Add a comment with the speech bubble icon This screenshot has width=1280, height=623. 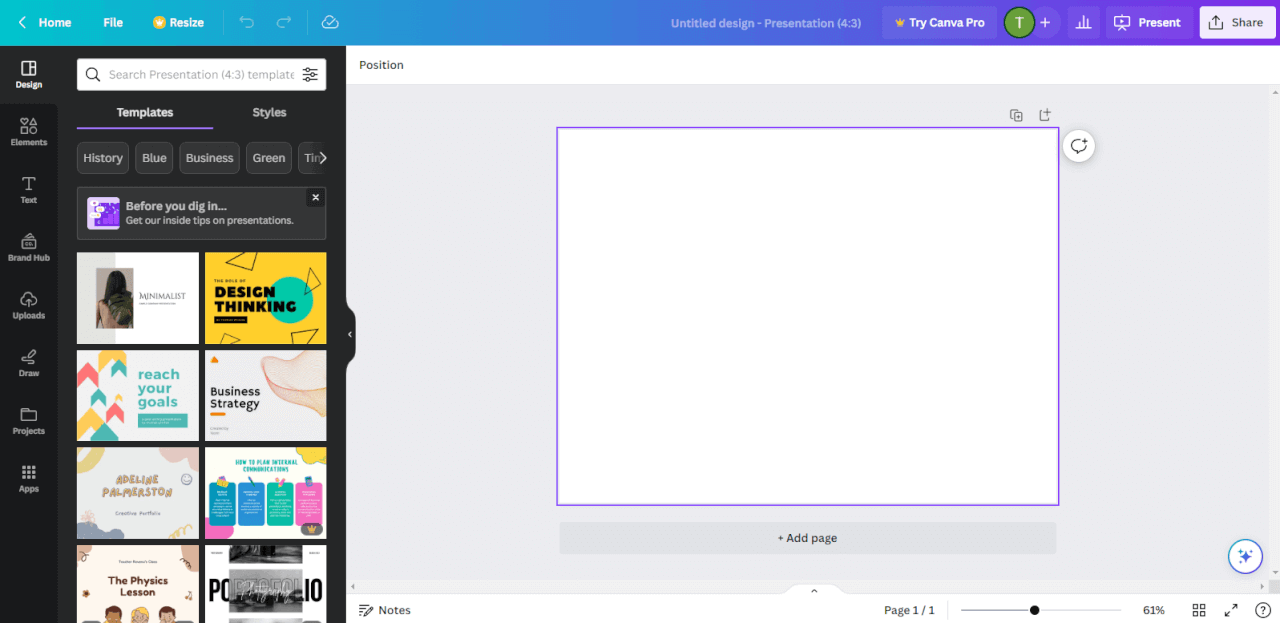(x=1079, y=146)
